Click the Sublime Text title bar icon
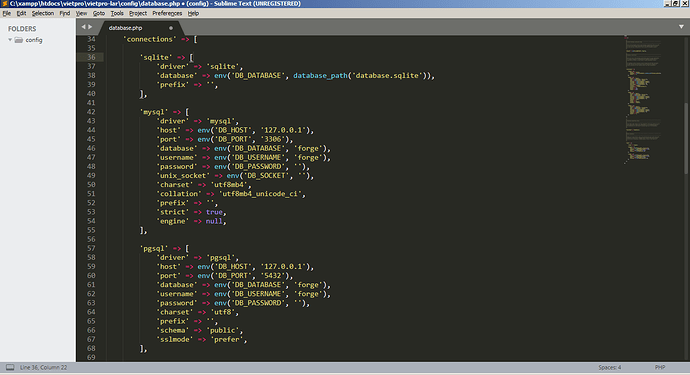Viewport: 690px width, 375px height. click(4, 4)
